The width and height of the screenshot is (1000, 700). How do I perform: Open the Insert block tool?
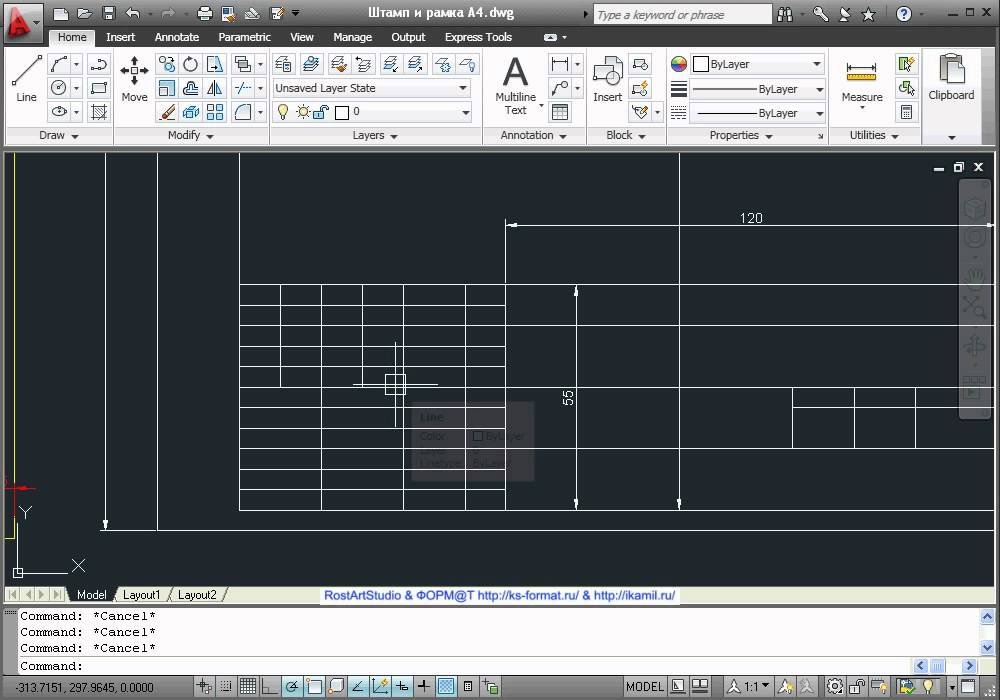(x=607, y=80)
